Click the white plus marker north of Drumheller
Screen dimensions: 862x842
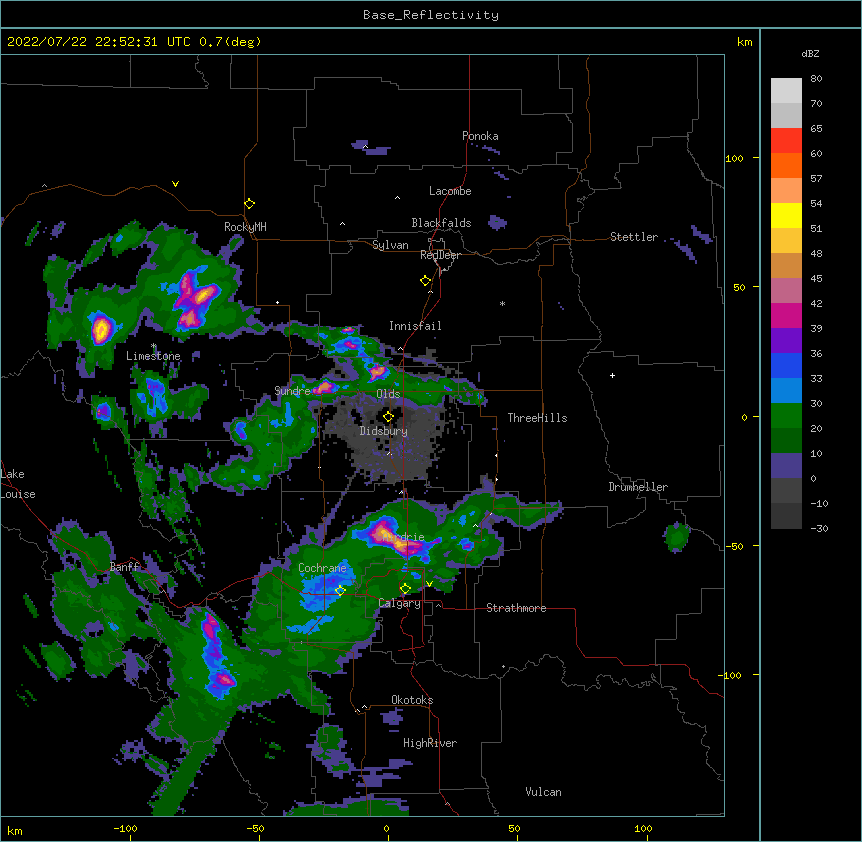click(x=612, y=375)
